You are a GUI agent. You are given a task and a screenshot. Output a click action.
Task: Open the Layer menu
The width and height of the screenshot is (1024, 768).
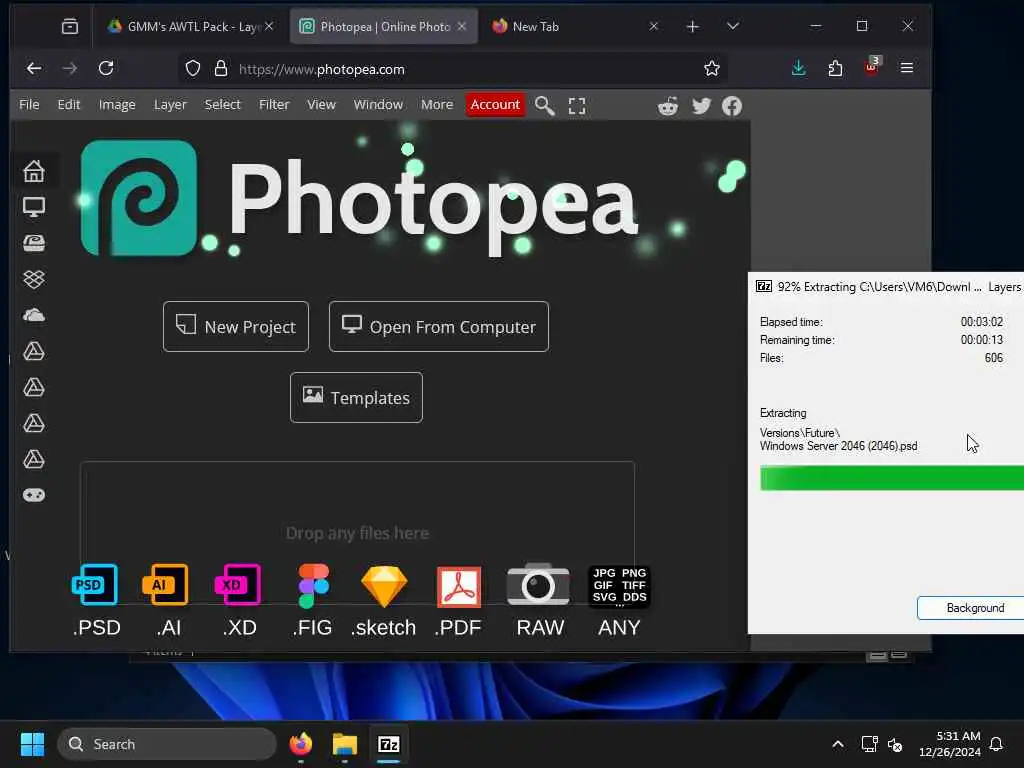170,104
